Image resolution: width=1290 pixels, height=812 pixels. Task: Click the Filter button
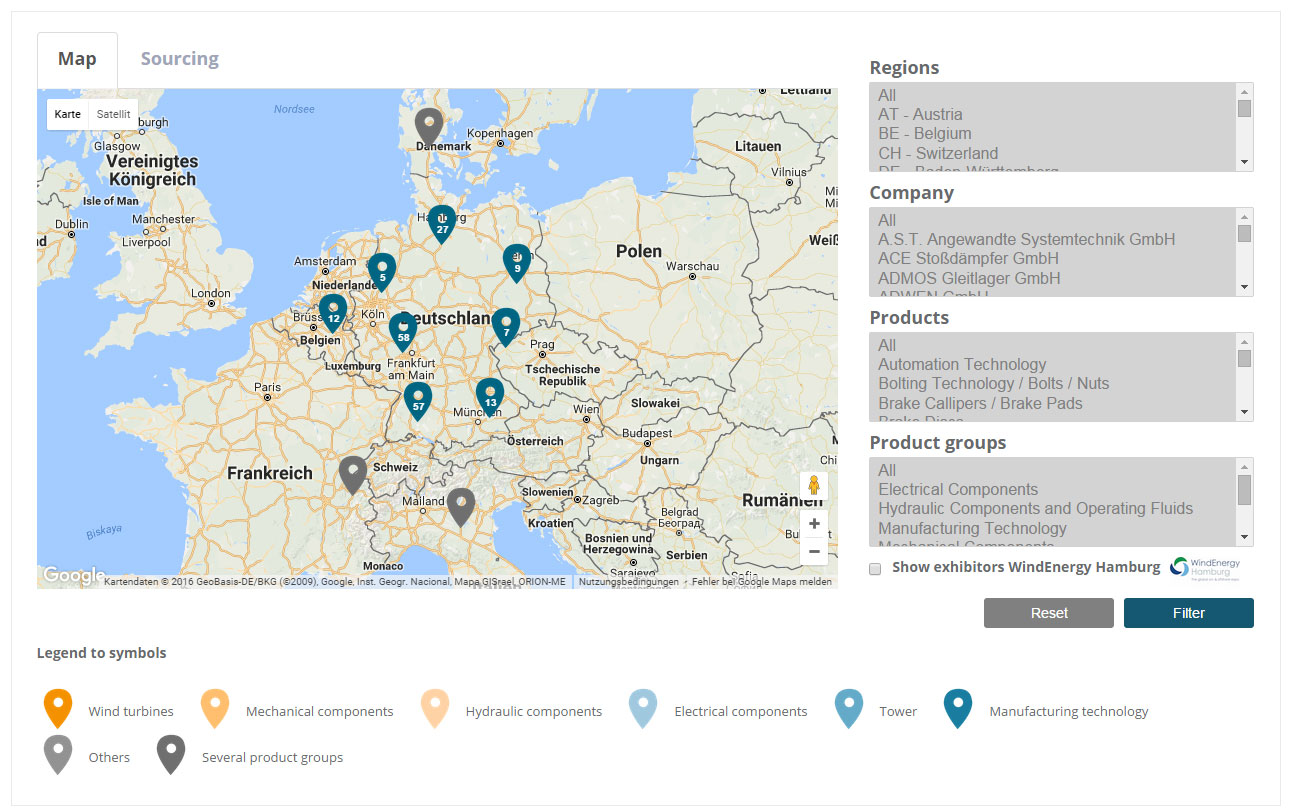tap(1189, 613)
